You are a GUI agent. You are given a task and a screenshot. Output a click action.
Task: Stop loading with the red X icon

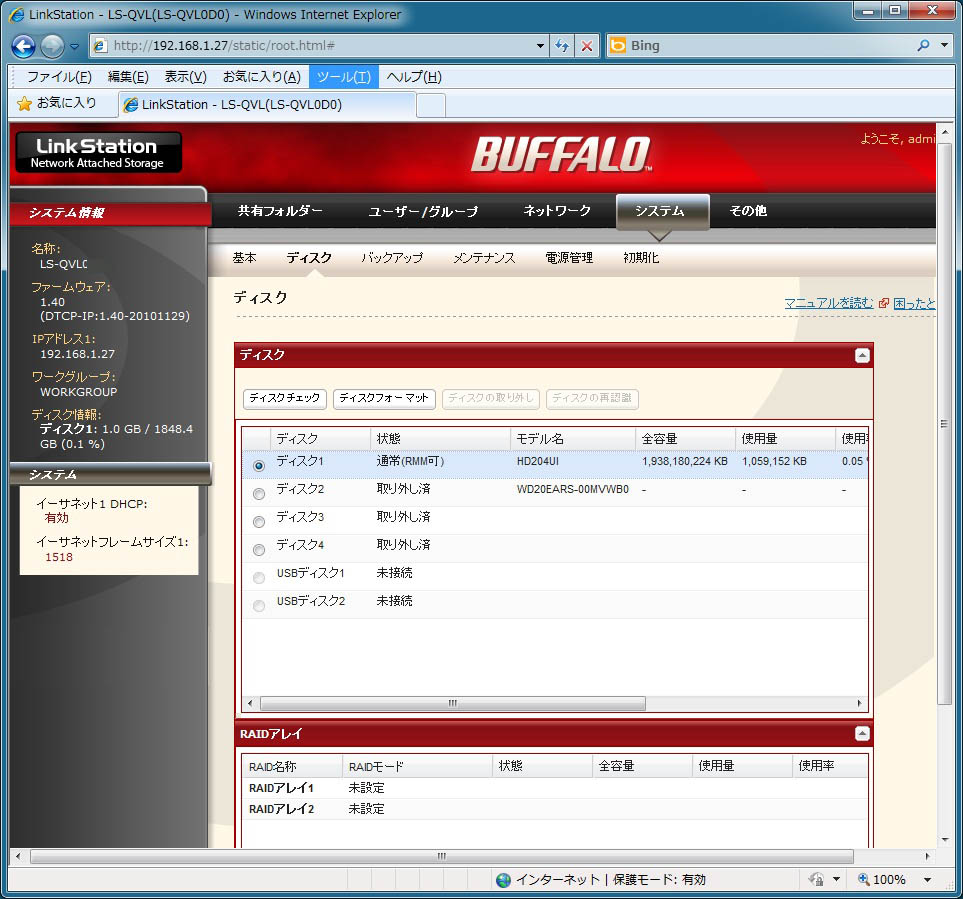[587, 45]
